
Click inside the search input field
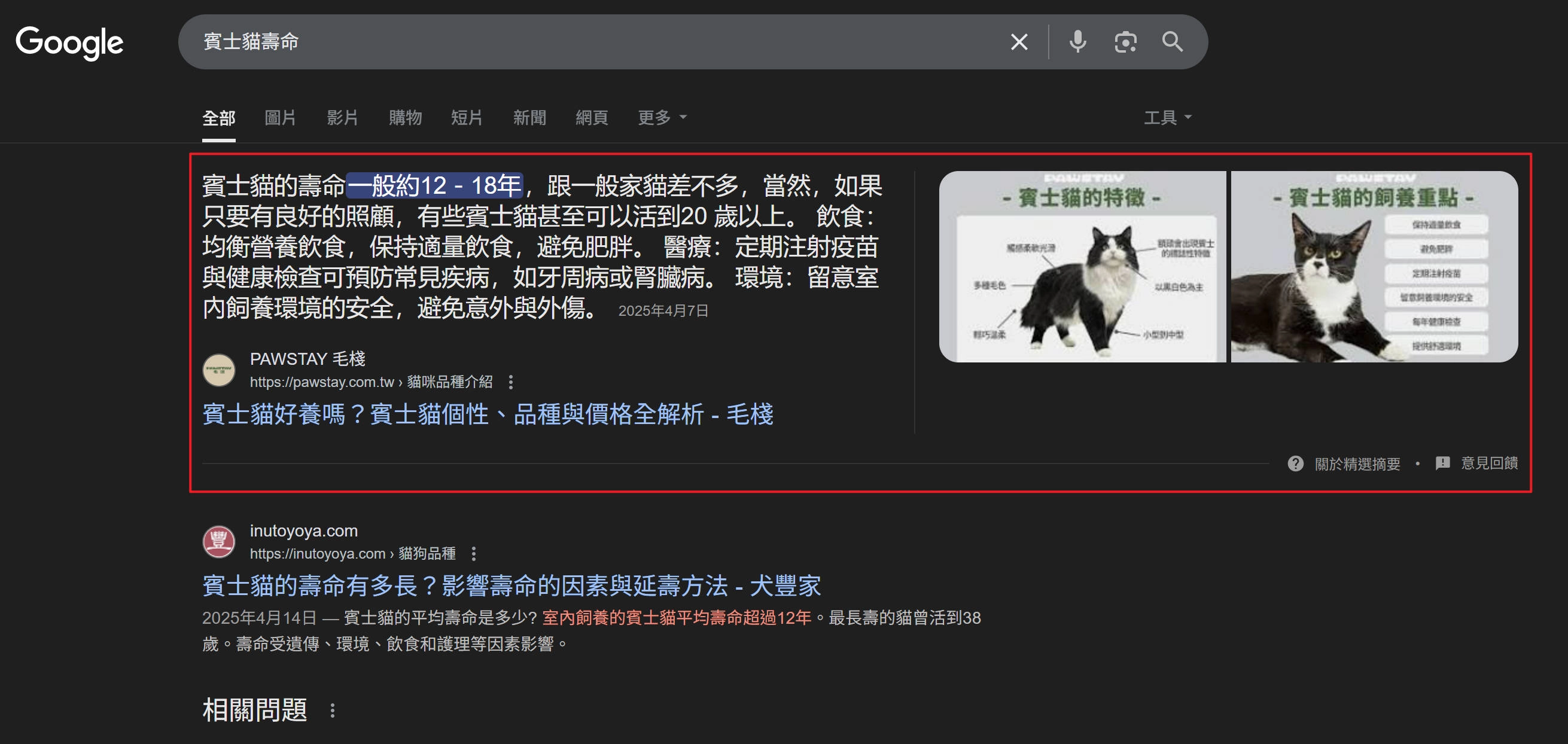(x=548, y=41)
